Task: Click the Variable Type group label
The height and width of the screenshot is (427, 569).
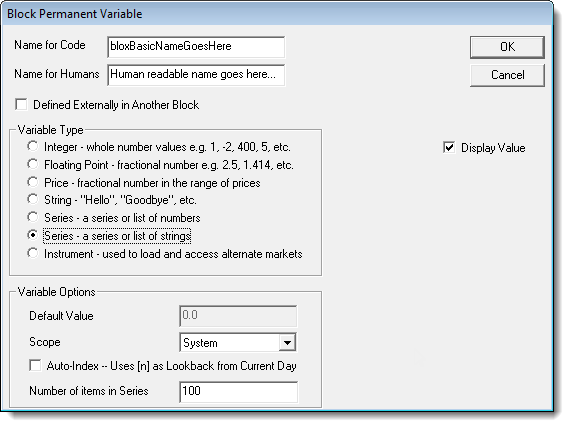Action: pos(50,130)
